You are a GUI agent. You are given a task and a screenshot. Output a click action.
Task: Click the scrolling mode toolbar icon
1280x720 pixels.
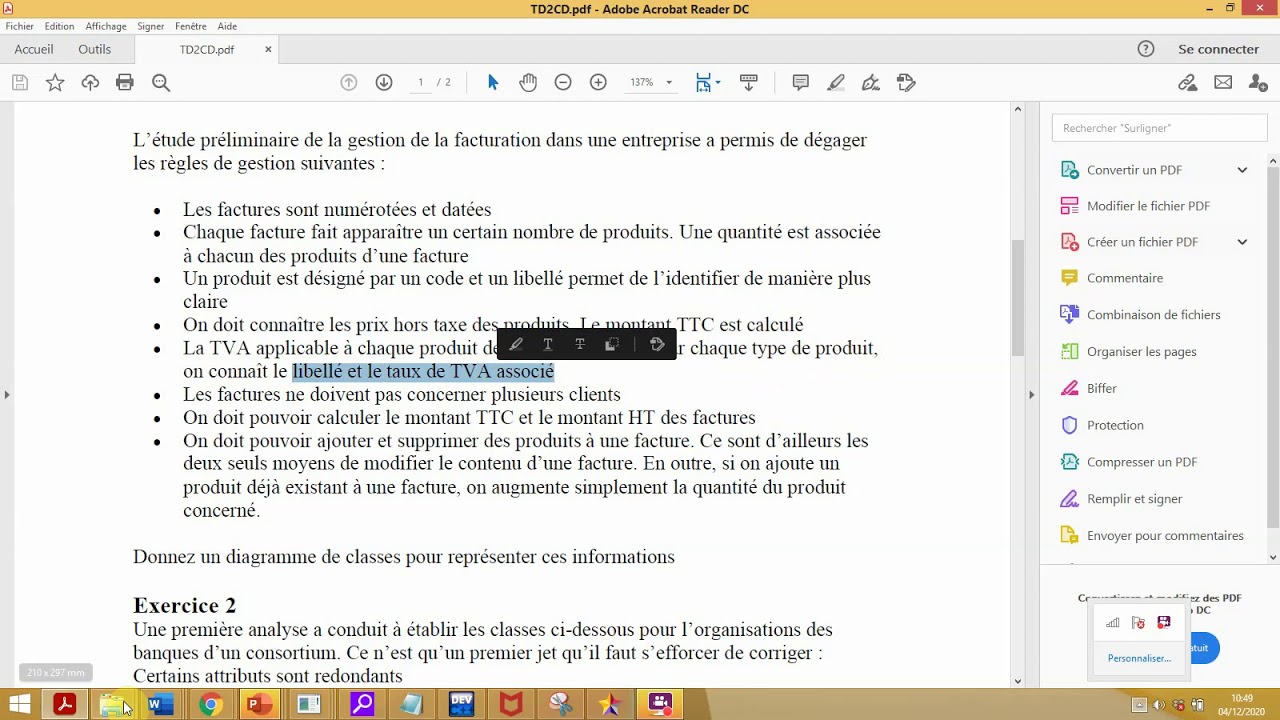coord(749,82)
